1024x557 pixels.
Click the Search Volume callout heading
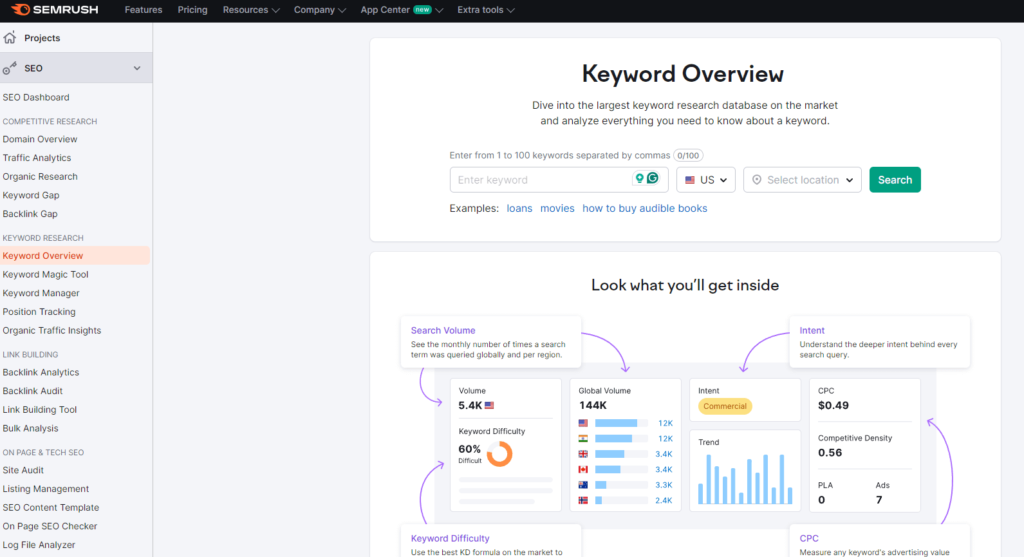coord(443,330)
